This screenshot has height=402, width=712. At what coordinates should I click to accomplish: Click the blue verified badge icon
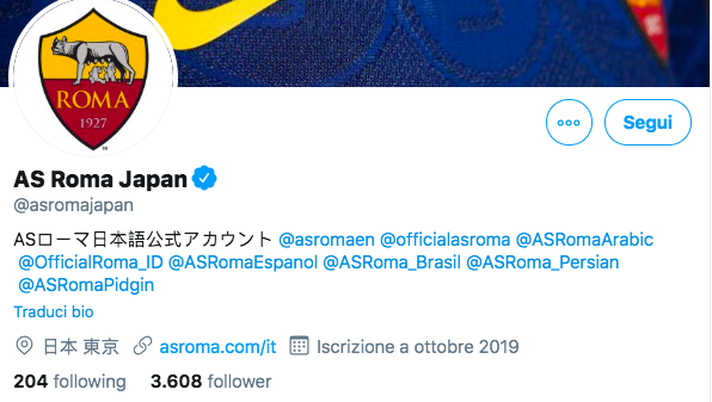click(x=205, y=179)
